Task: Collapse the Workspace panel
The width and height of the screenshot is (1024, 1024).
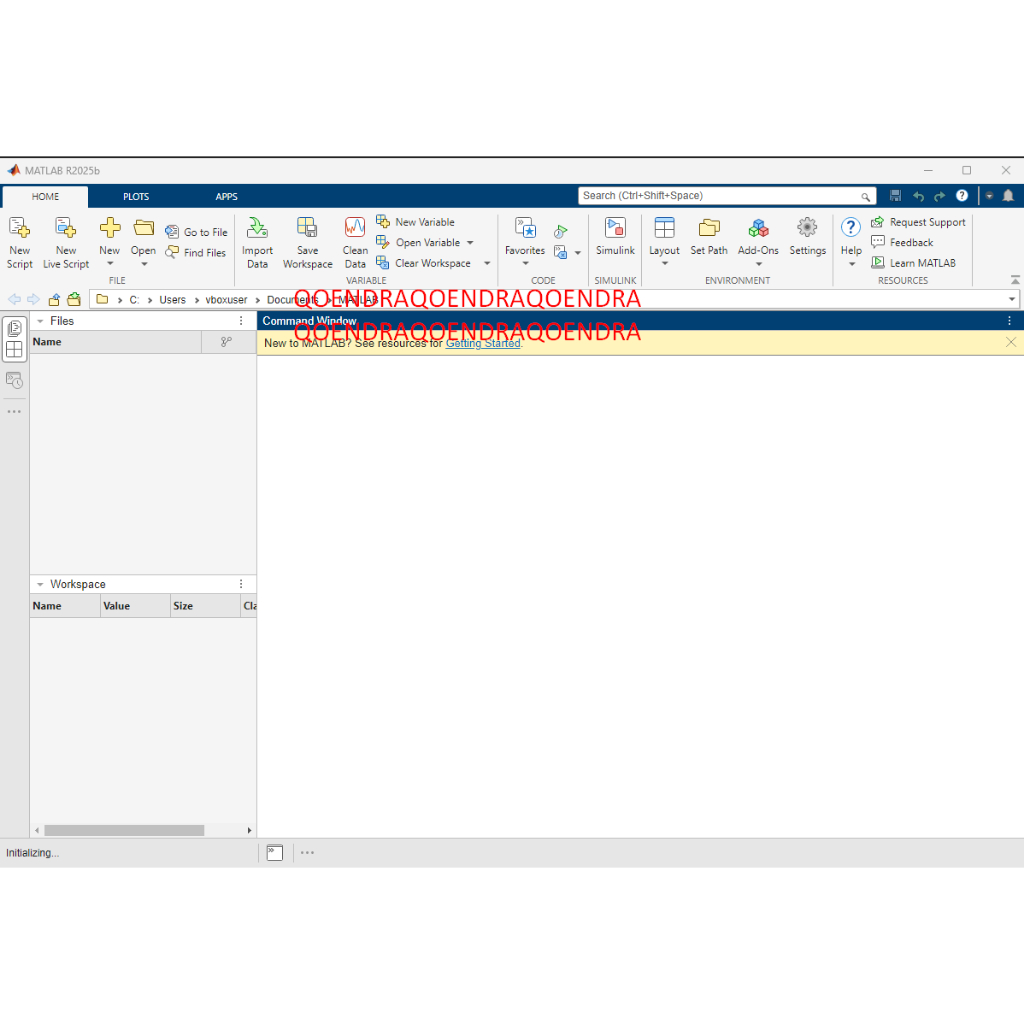Action: (x=40, y=584)
